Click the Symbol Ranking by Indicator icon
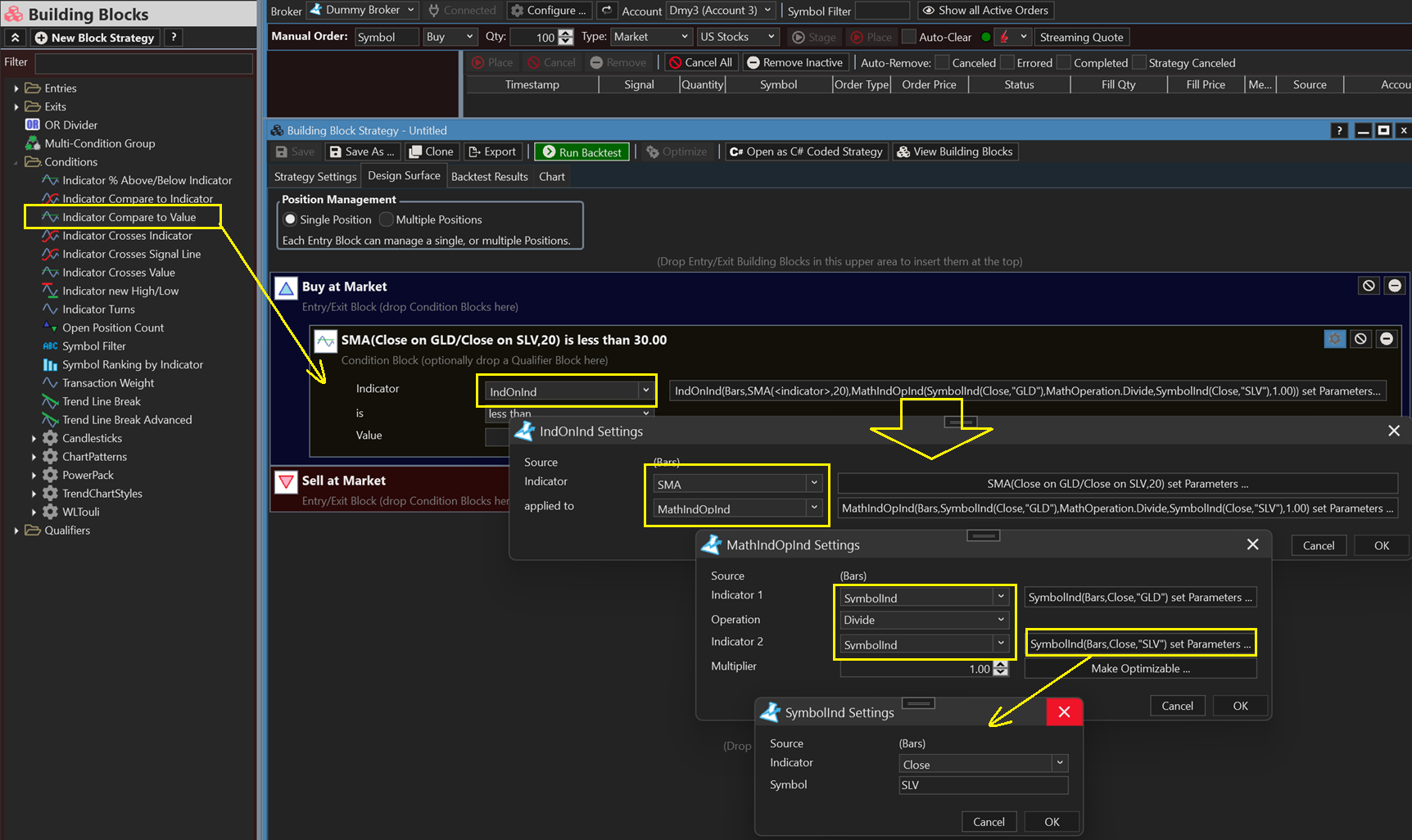Viewport: 1412px width, 840px height. click(50, 365)
